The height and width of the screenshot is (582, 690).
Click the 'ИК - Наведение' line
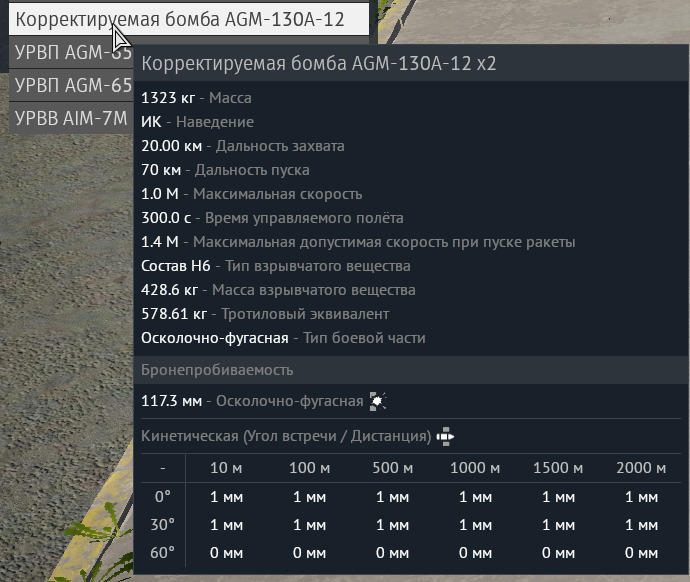coord(198,122)
